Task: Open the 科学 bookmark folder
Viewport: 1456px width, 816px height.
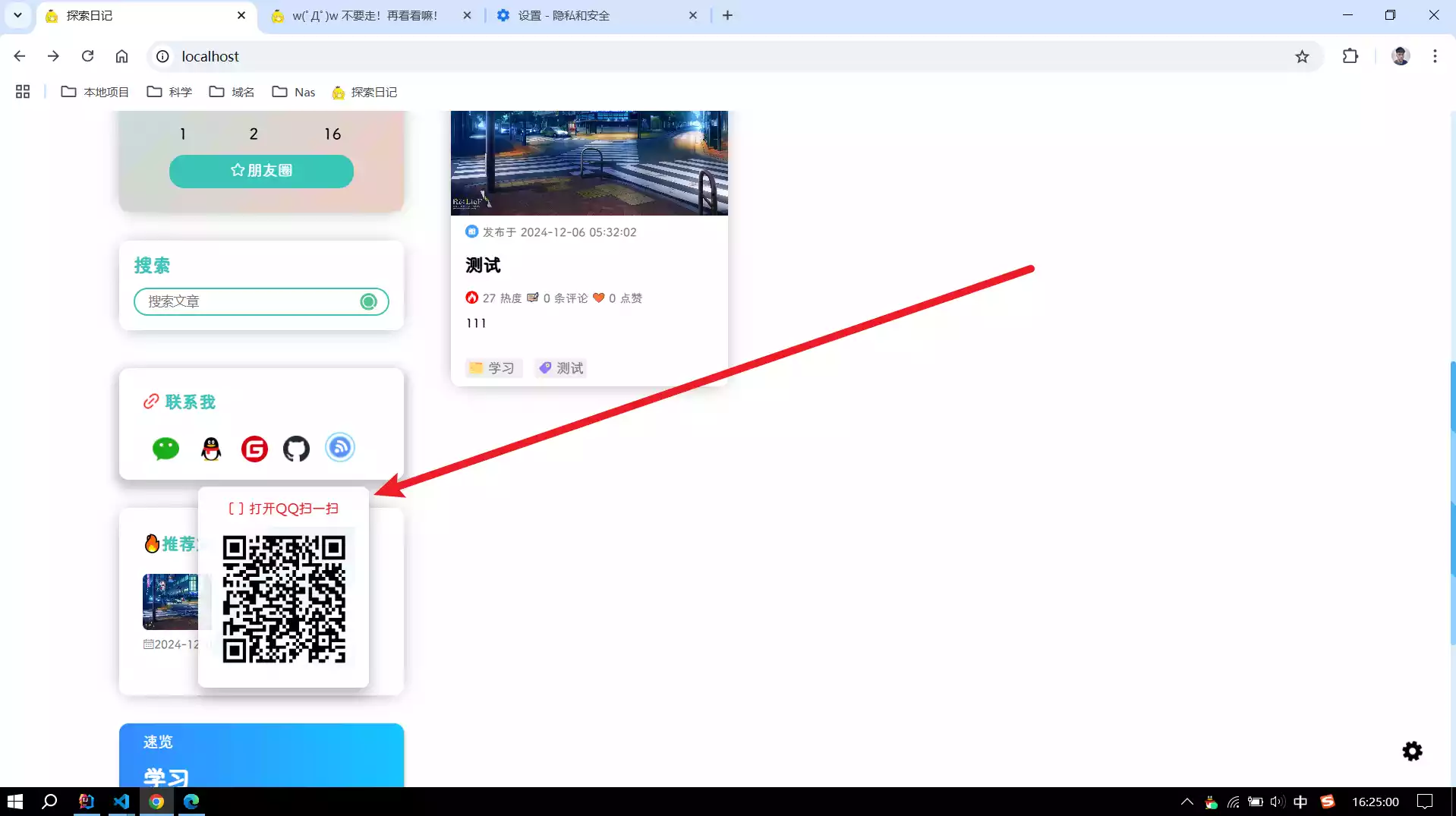Action: click(x=169, y=92)
